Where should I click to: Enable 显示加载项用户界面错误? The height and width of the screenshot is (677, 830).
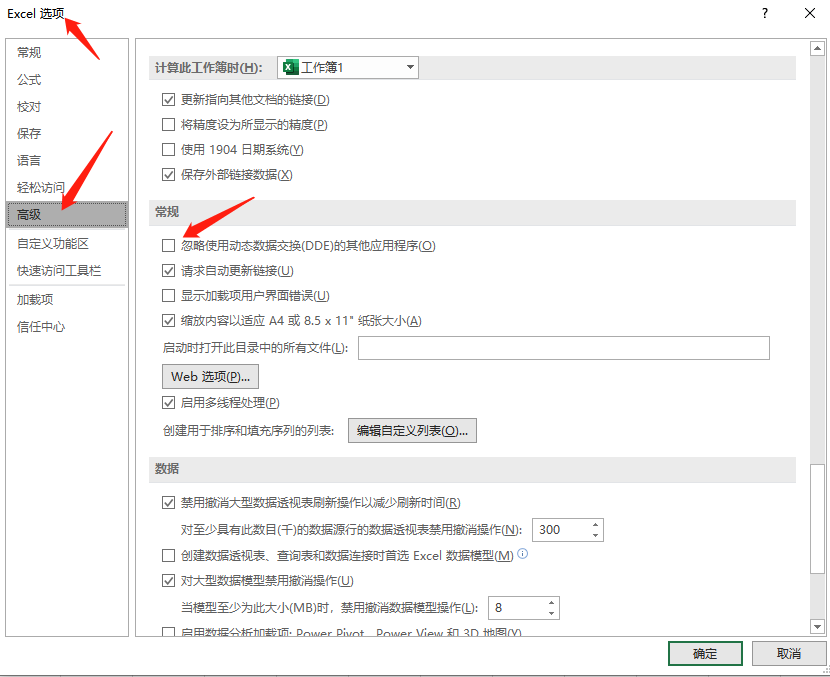coord(168,295)
